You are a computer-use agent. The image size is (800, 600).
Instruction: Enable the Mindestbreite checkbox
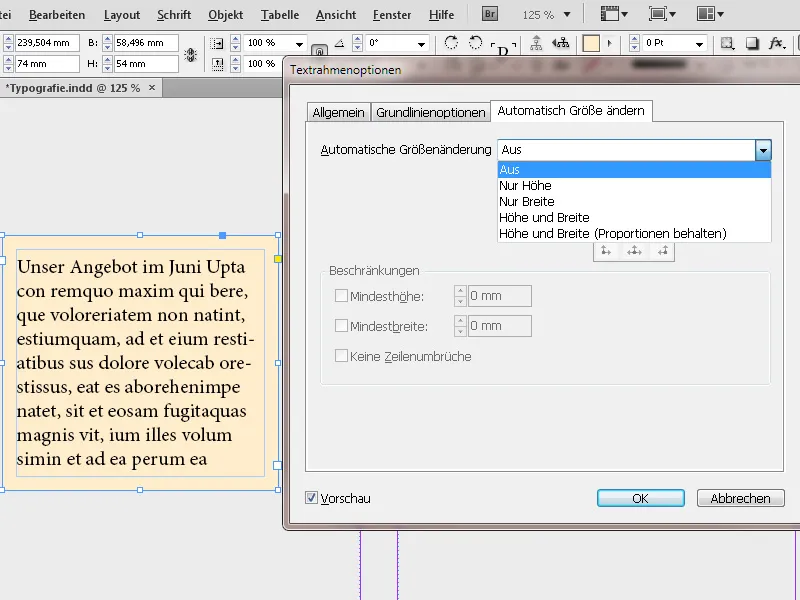[x=341, y=326]
